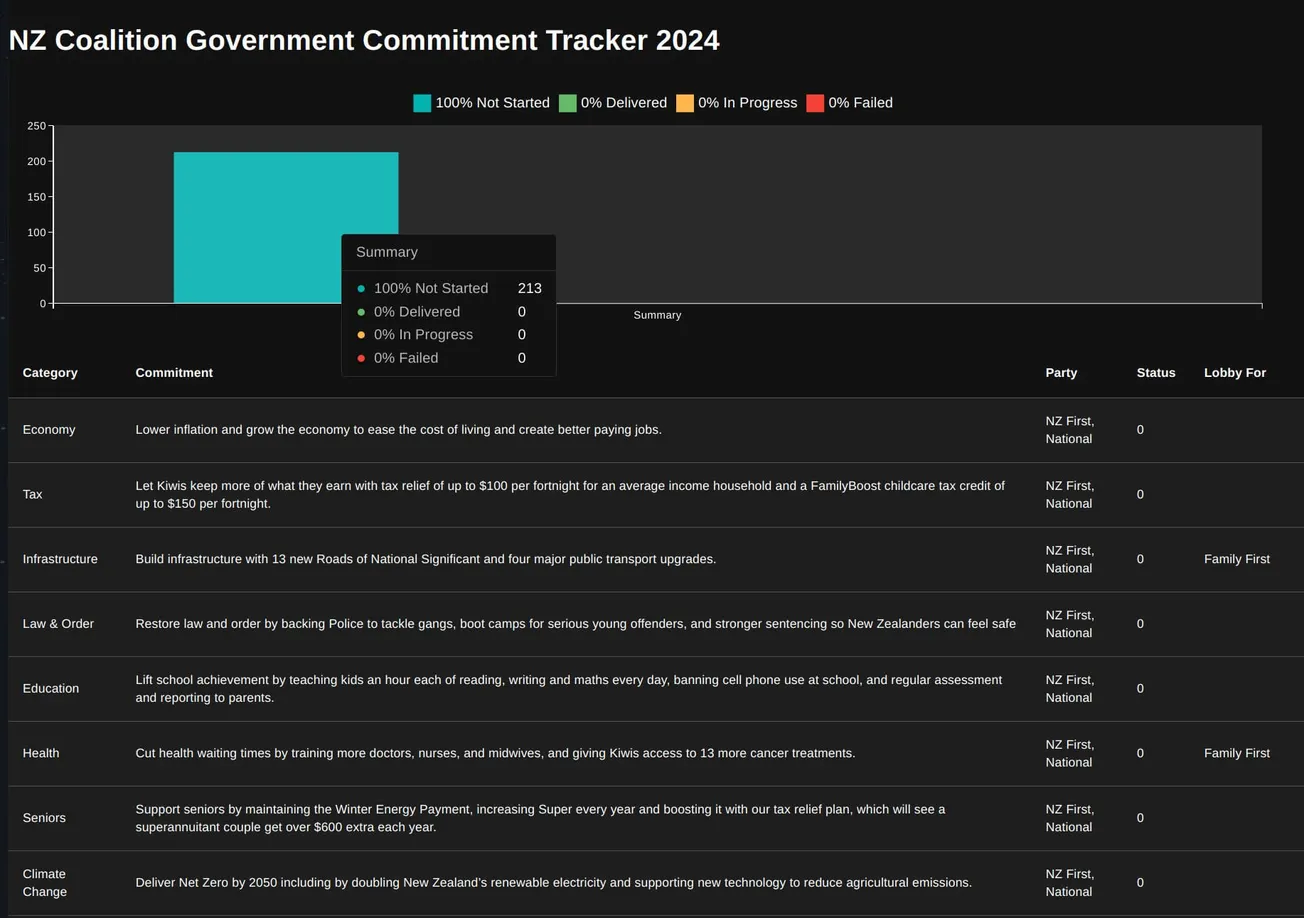This screenshot has width=1304, height=918.
Task: Click 'Family First' in the Infrastructure row
Action: coord(1236,559)
